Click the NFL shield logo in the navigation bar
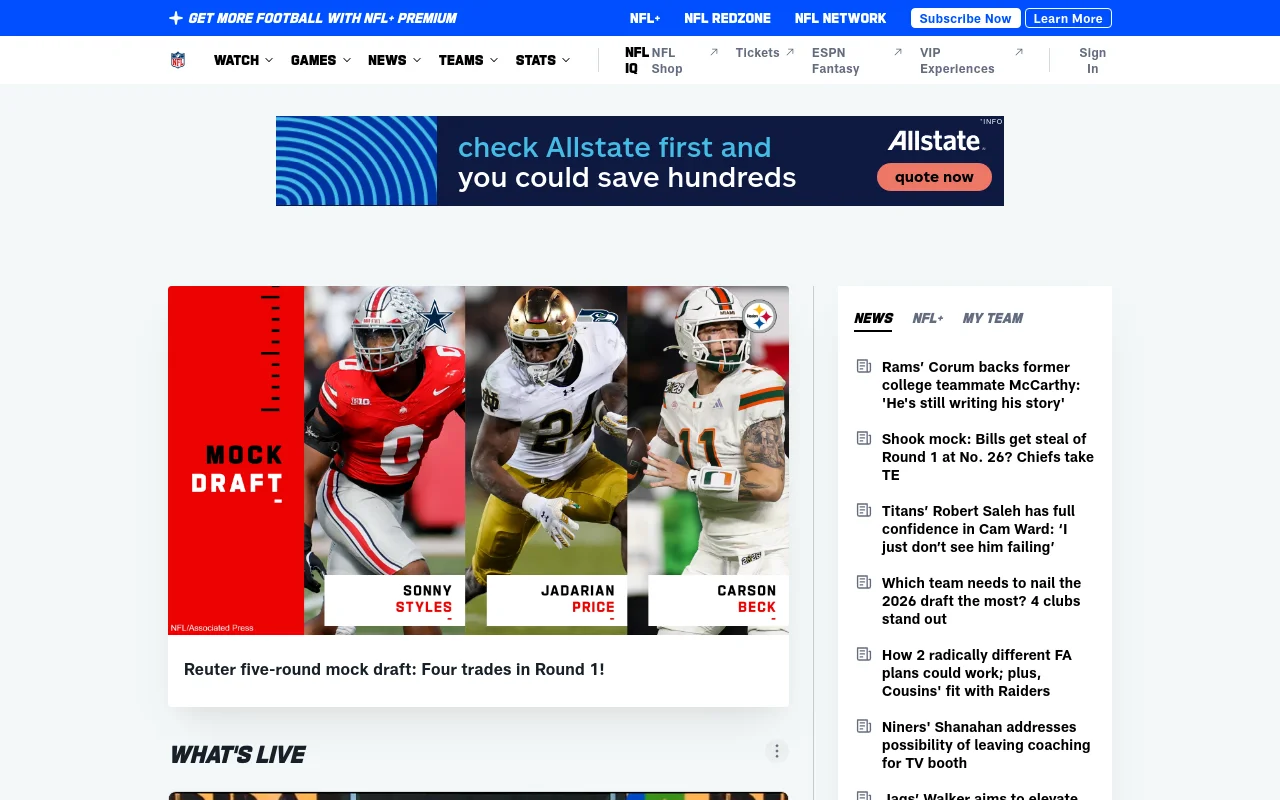 coord(177,60)
